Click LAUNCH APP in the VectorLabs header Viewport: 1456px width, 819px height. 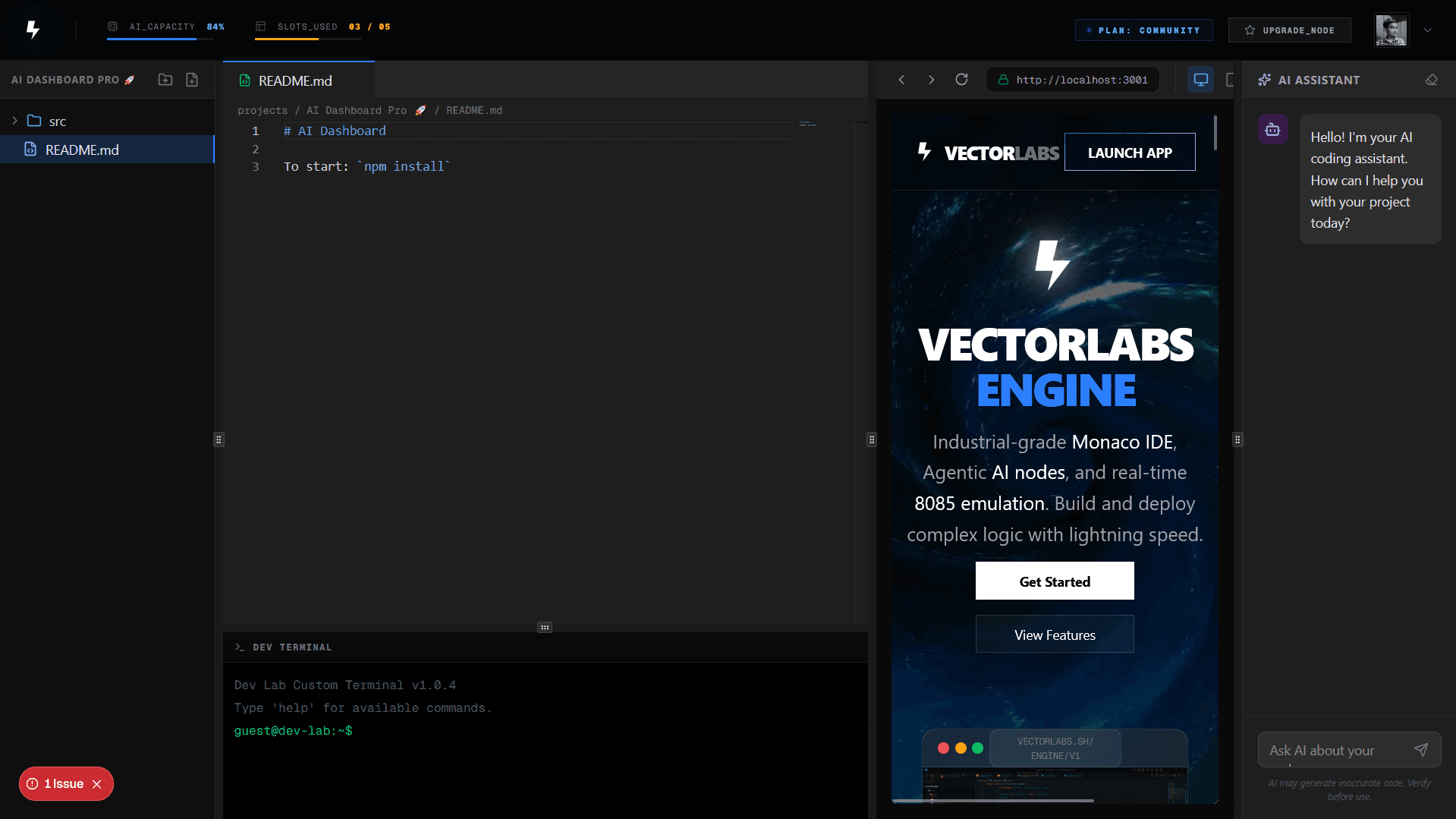1130,152
